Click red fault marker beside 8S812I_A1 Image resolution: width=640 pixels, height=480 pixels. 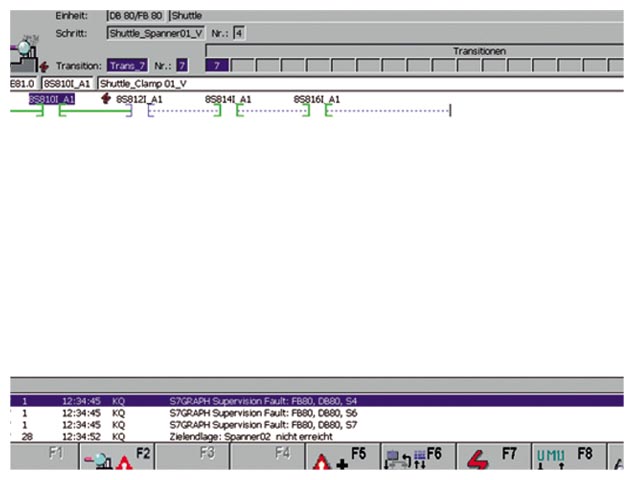106,99
